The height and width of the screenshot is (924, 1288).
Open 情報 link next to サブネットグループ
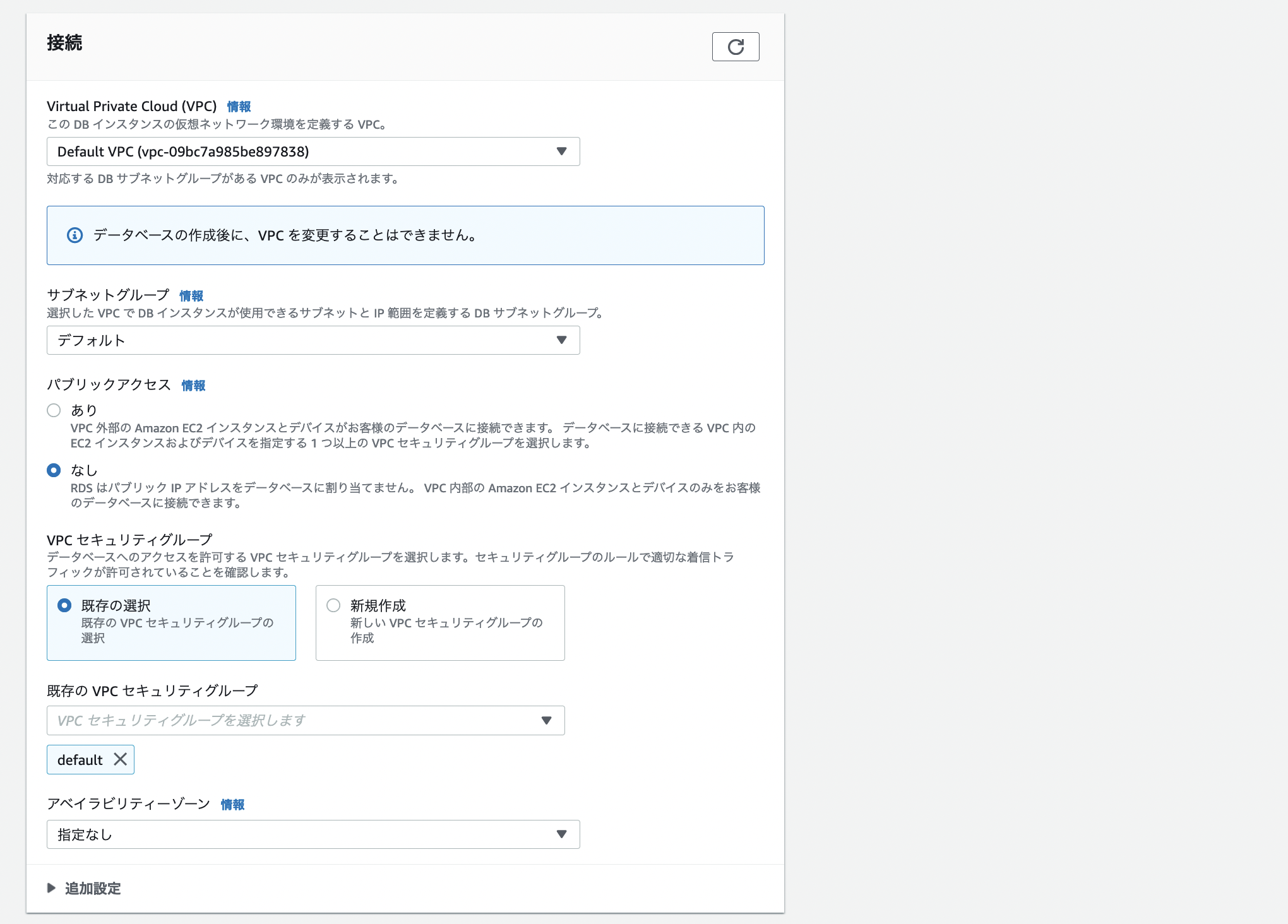coord(191,296)
